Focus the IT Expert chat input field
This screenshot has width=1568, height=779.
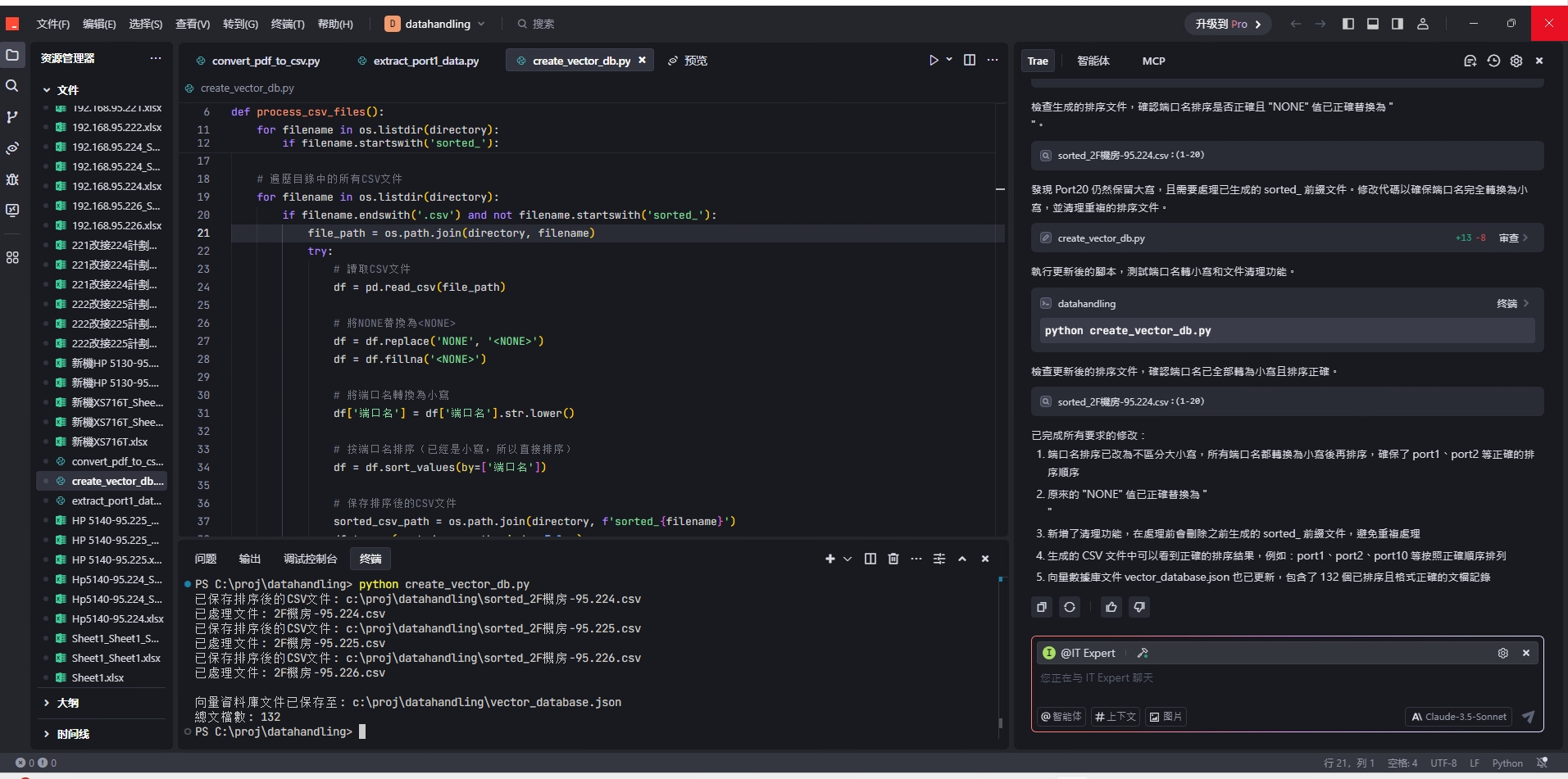click(1287, 678)
